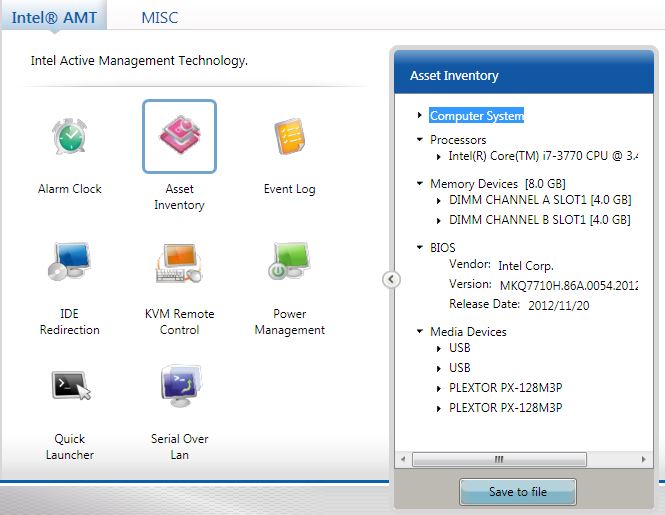Click the Power Management label
The image size is (665, 515).
290,322
